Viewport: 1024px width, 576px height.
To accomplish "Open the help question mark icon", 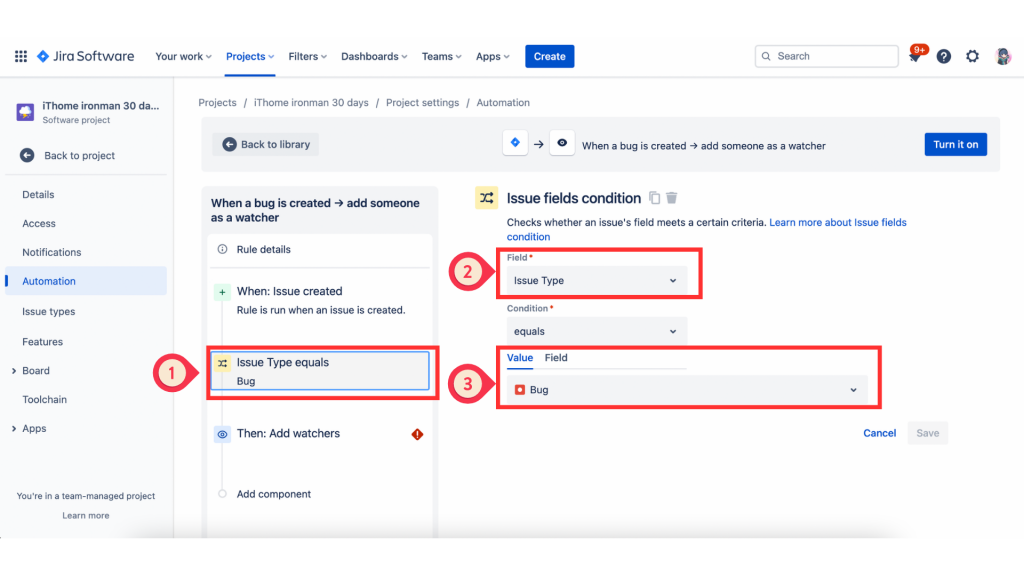I will (944, 56).
